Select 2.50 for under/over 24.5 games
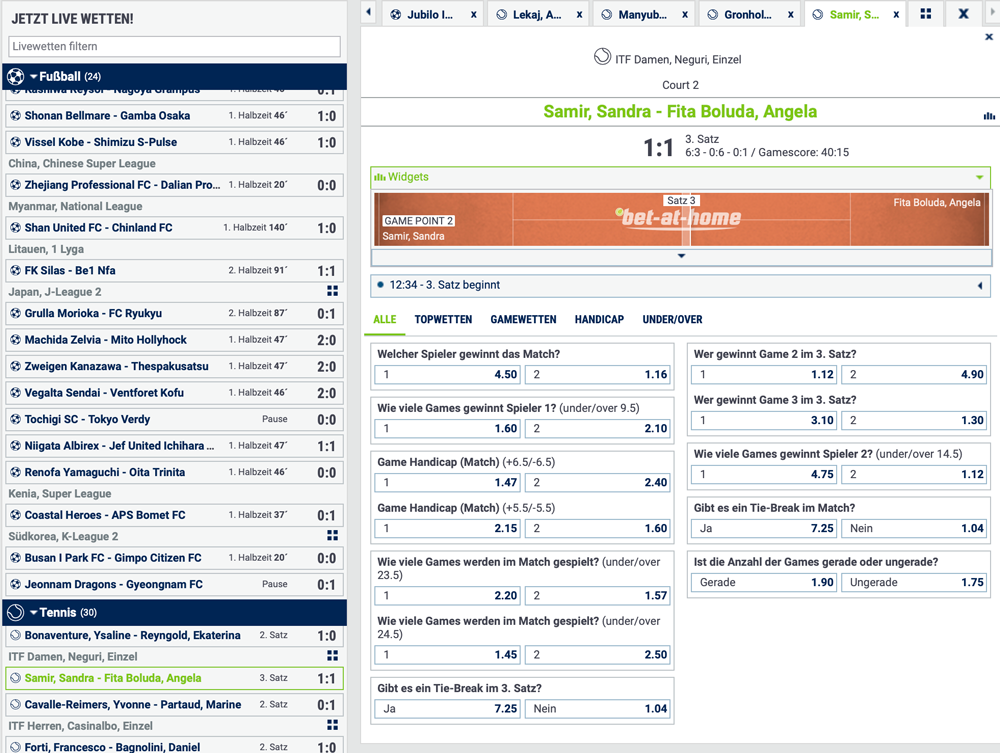 [598, 654]
